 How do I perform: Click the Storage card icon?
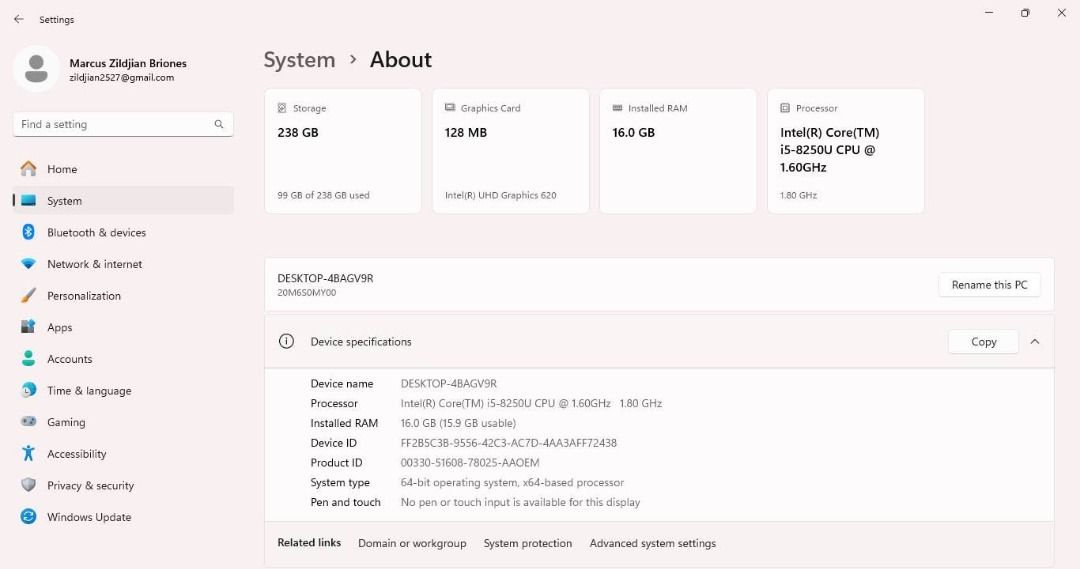282,108
